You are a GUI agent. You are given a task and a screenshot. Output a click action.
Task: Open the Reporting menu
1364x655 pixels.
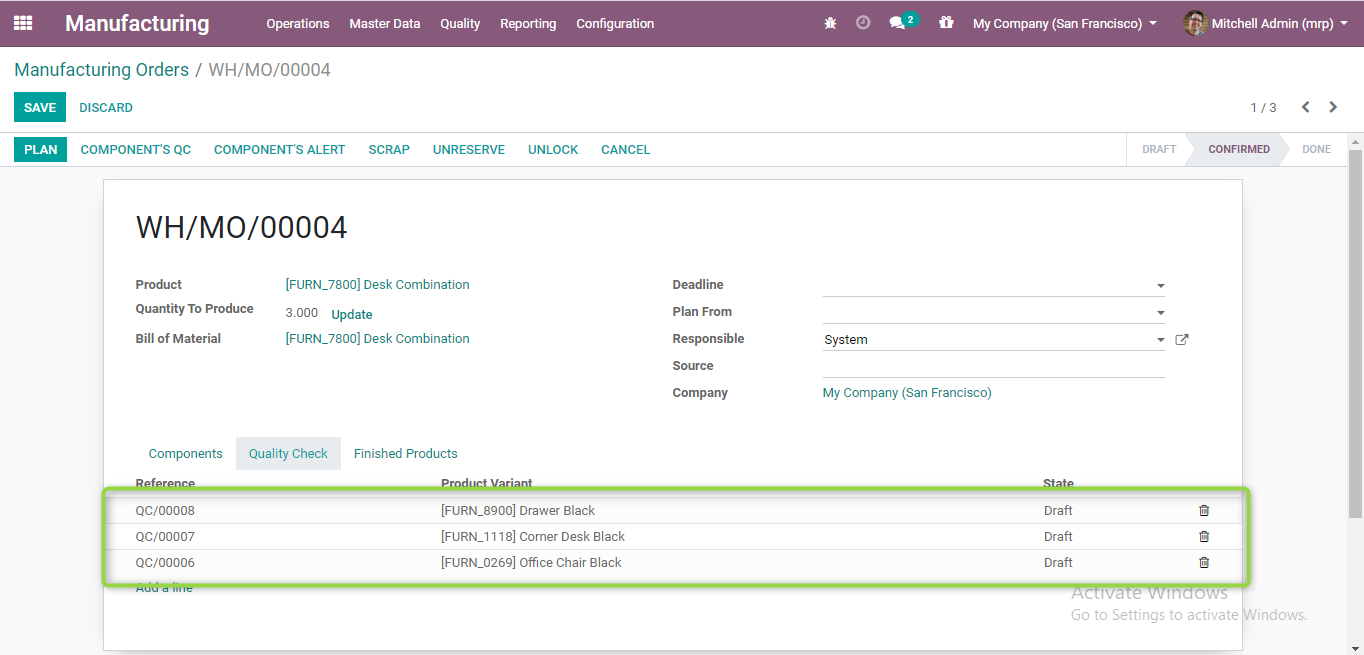pos(528,23)
